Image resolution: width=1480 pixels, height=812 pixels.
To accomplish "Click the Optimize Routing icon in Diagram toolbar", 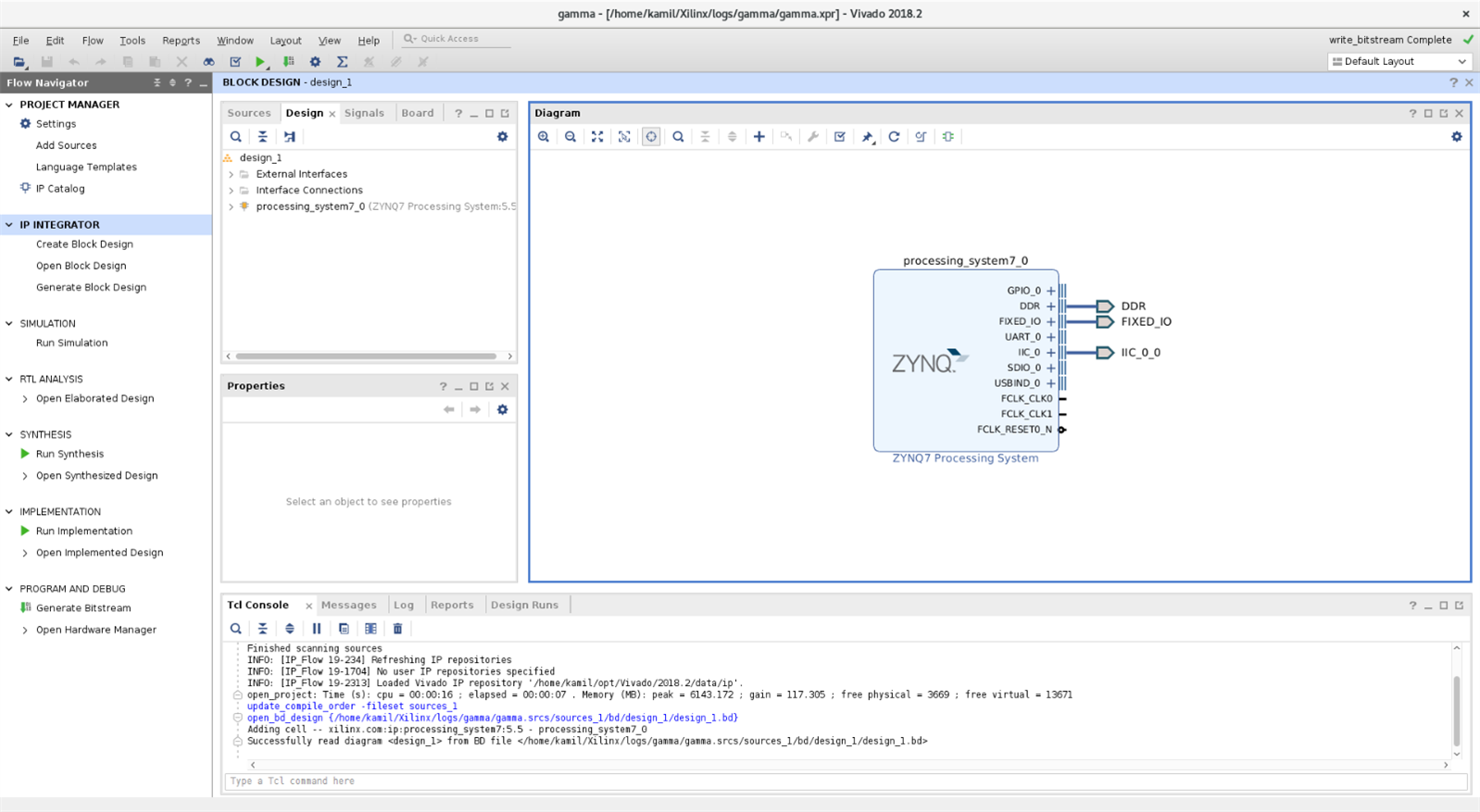I will click(921, 137).
